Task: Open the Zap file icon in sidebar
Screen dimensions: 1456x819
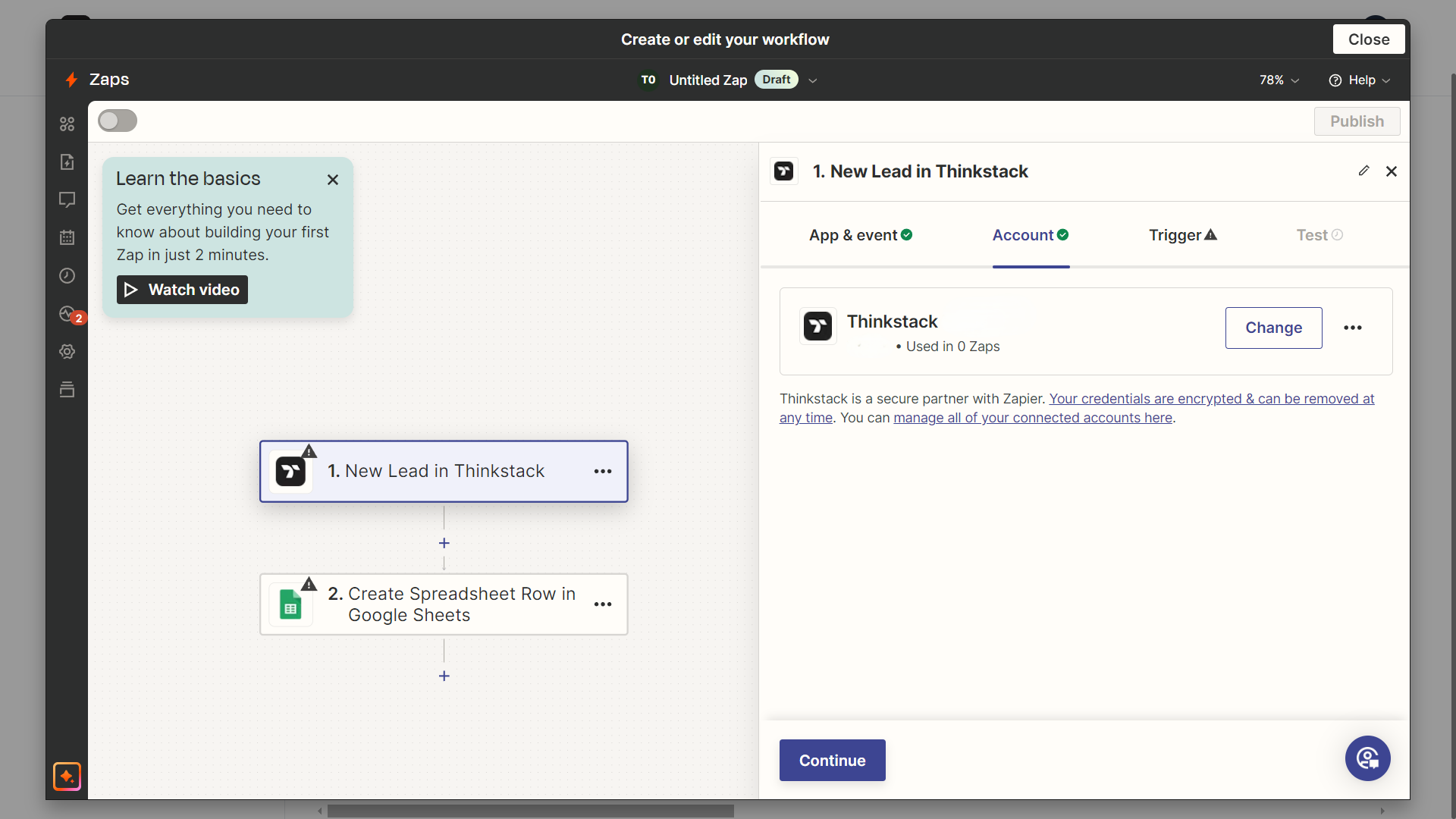Action: 67,162
